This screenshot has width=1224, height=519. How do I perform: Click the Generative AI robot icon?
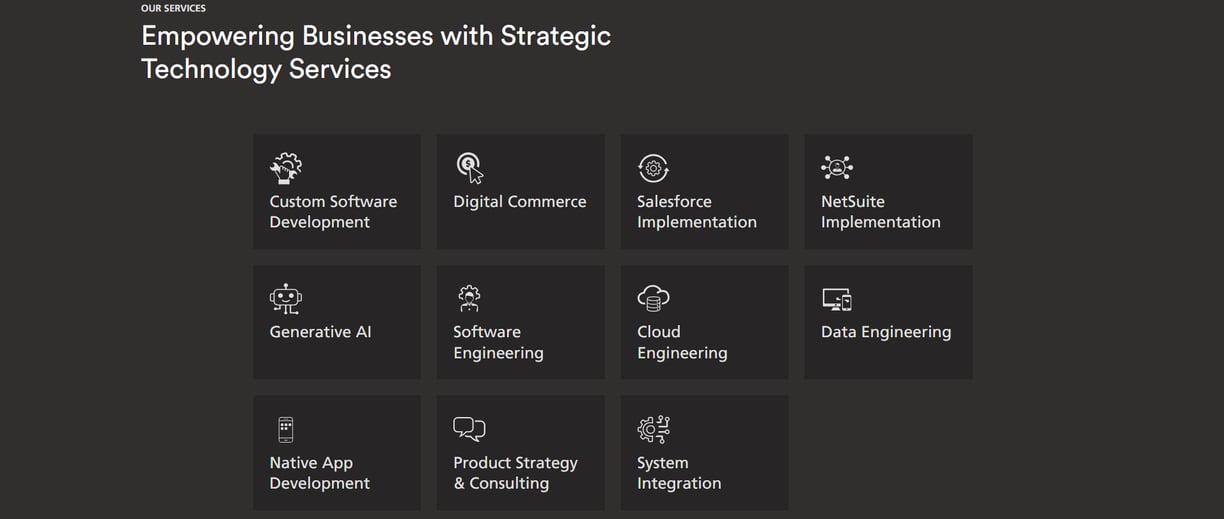[286, 298]
